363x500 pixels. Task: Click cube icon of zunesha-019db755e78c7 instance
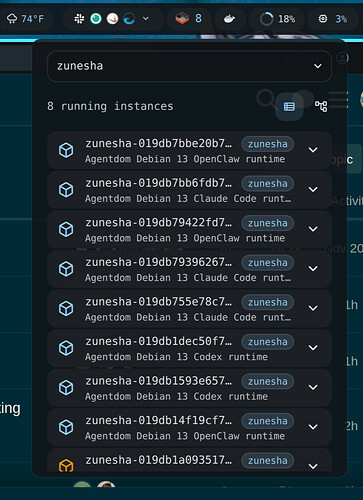pyautogui.click(x=66, y=309)
